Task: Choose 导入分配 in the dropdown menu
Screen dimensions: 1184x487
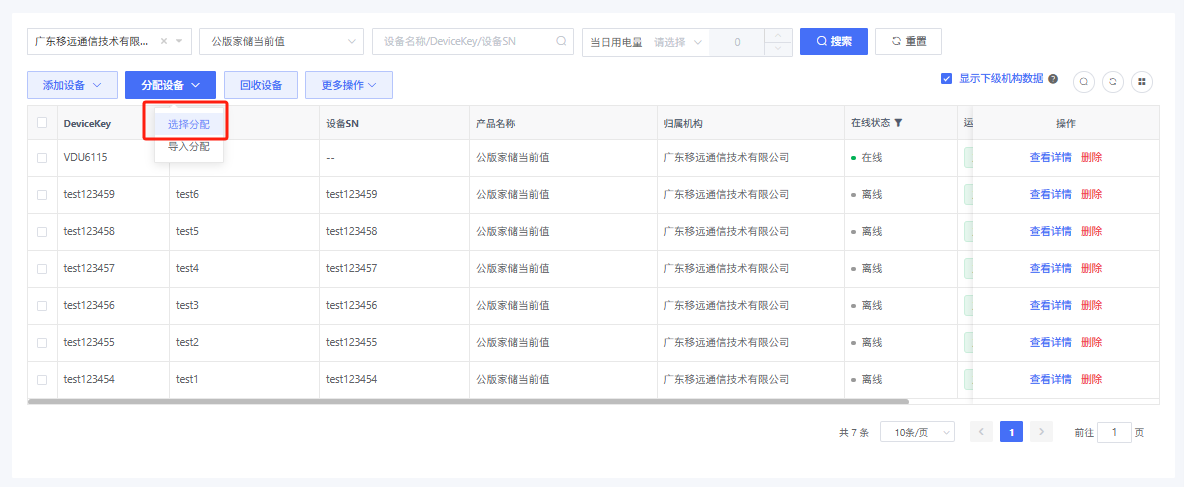Action: coord(188,147)
